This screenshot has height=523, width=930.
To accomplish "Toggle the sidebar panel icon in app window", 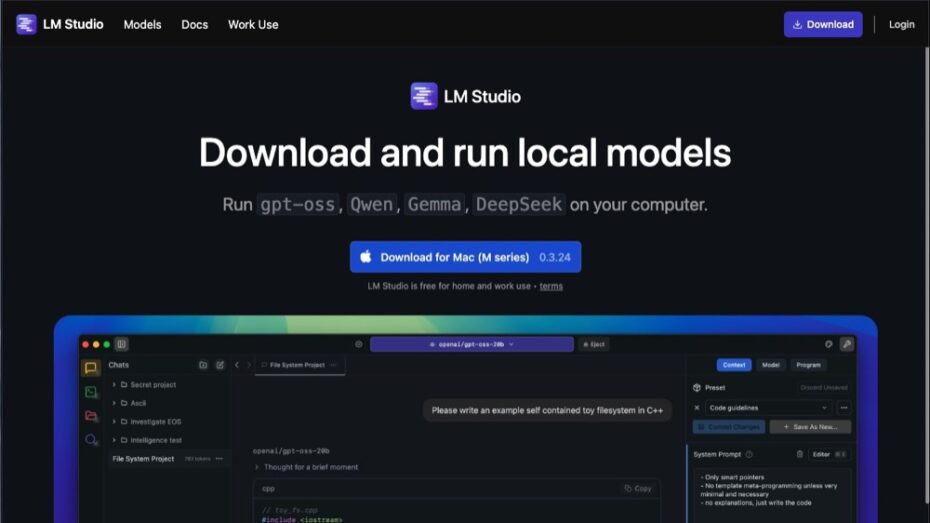I will point(122,344).
